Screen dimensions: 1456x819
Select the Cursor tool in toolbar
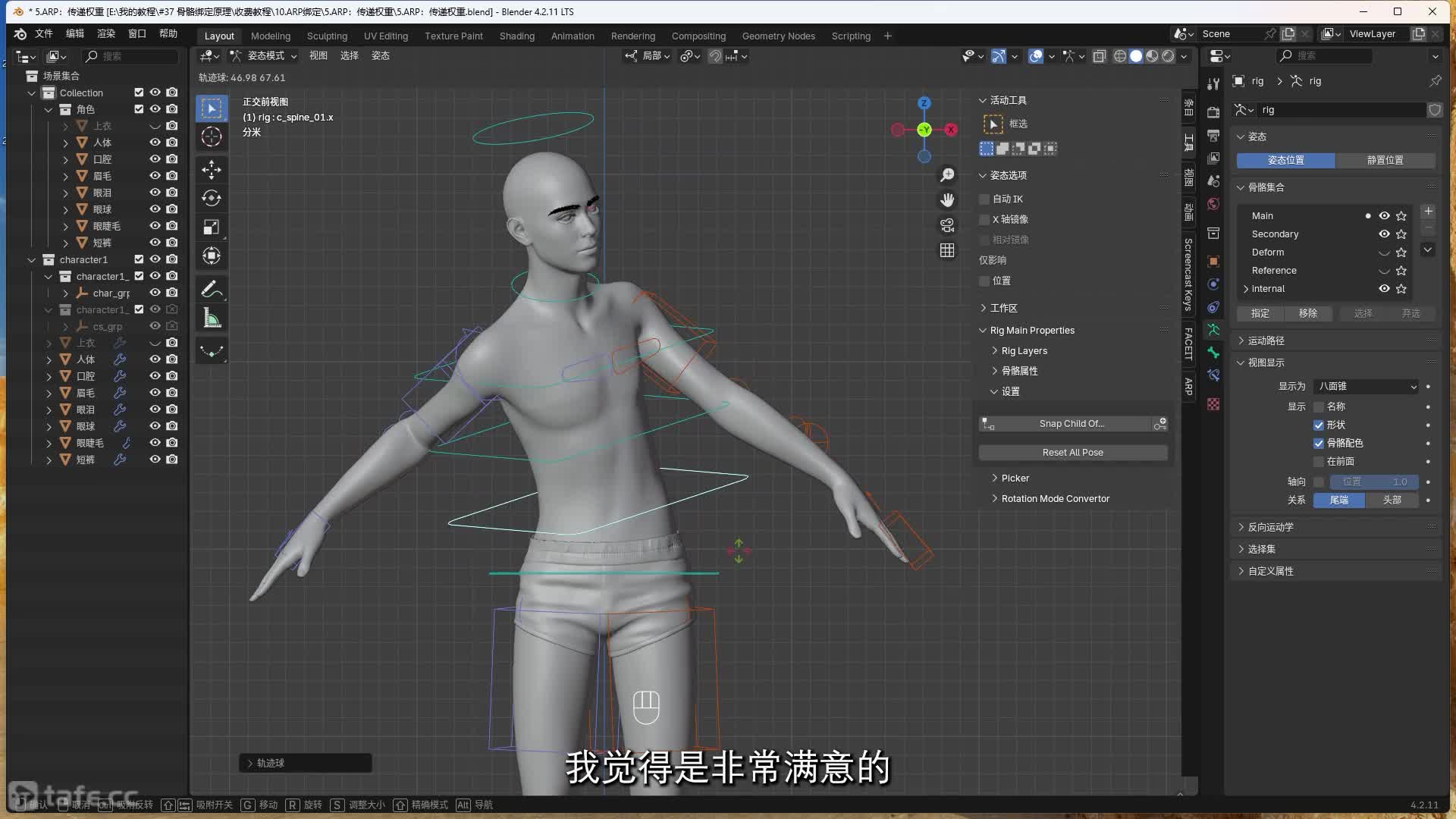tap(212, 136)
